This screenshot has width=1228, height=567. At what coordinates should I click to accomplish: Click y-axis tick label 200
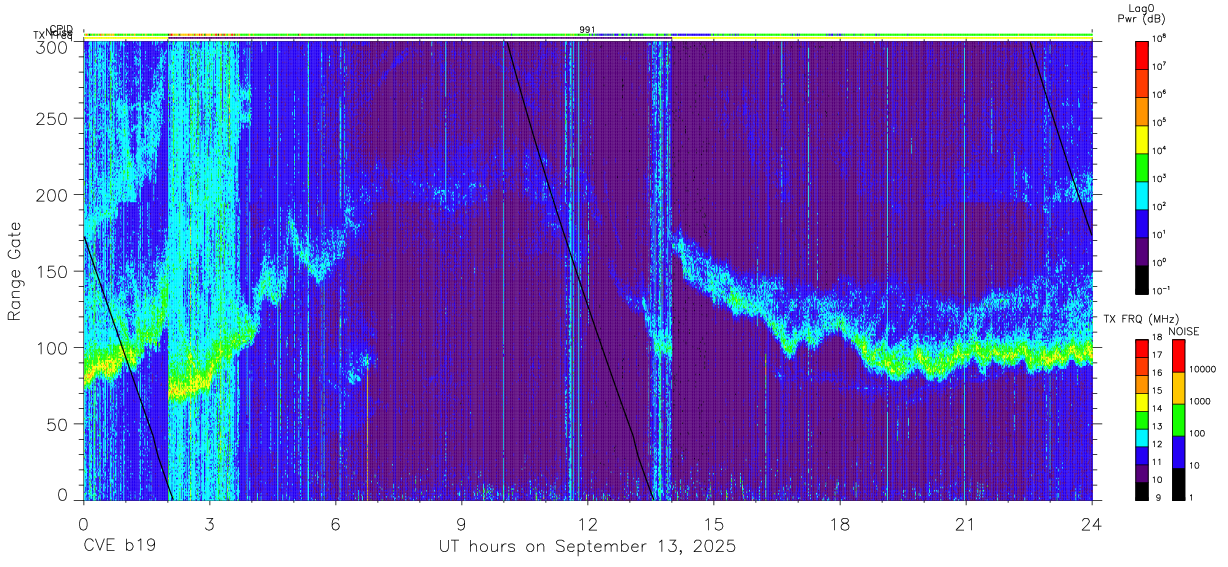tap(54, 195)
